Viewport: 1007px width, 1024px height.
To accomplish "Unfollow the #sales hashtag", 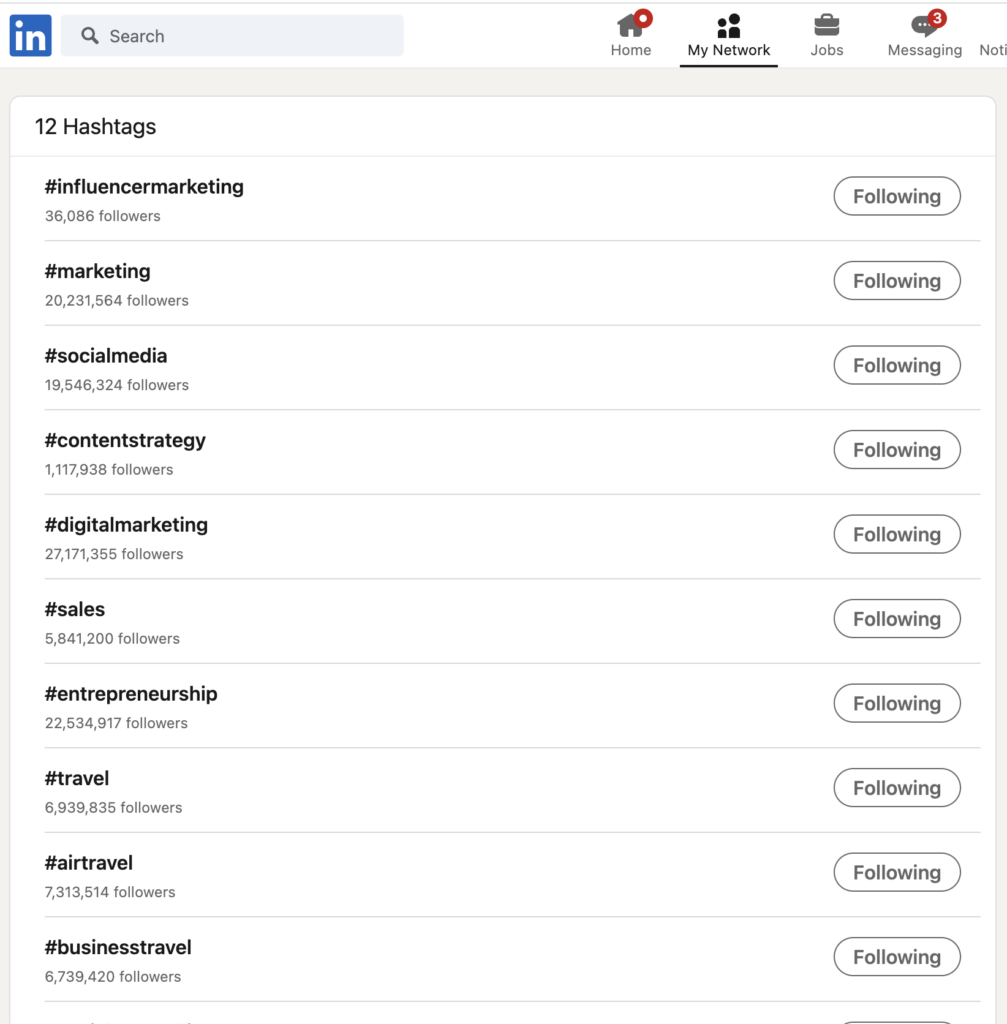I will tap(896, 619).
